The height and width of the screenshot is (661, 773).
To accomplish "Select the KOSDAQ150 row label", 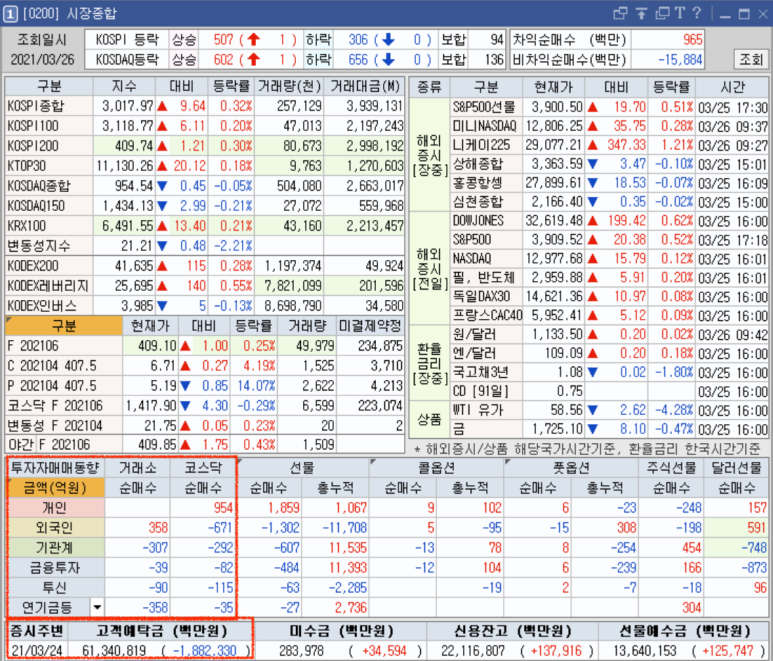I will [49, 206].
